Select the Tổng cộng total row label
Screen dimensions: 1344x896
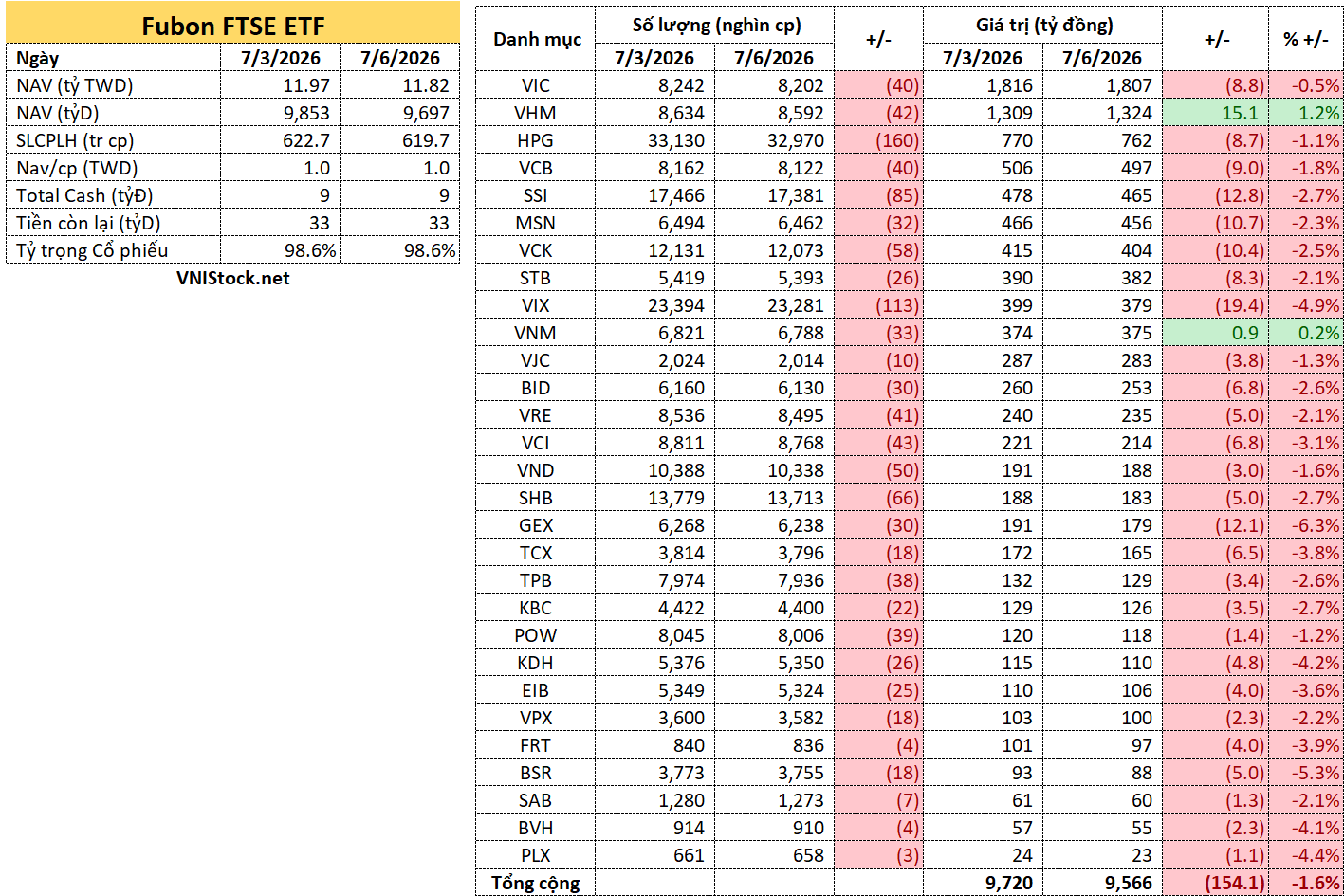(537, 883)
